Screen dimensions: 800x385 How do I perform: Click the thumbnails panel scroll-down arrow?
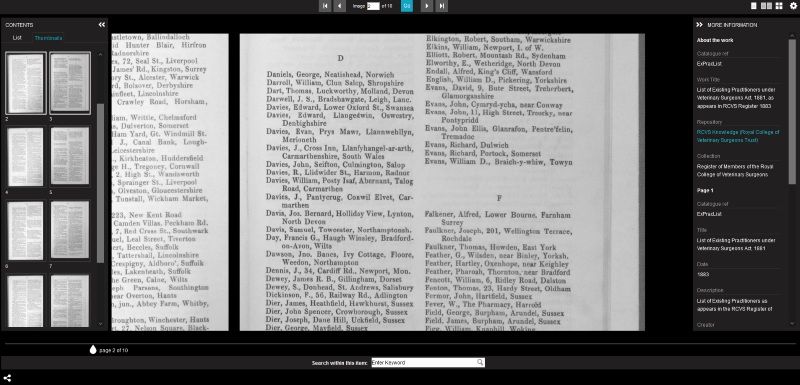[100, 323]
